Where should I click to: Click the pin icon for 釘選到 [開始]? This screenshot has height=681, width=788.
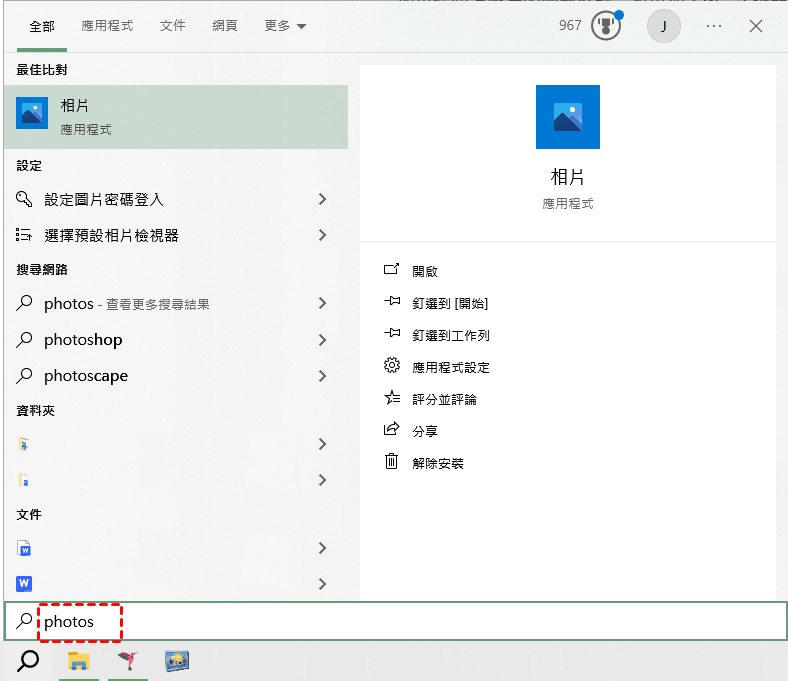392,302
